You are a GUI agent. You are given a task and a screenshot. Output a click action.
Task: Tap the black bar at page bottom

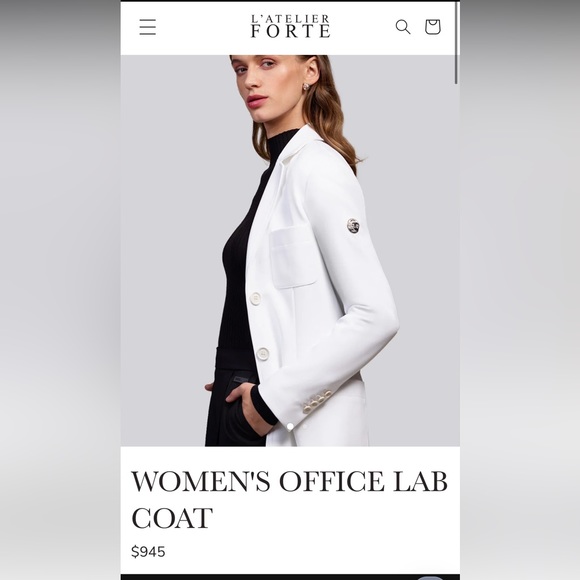290,577
